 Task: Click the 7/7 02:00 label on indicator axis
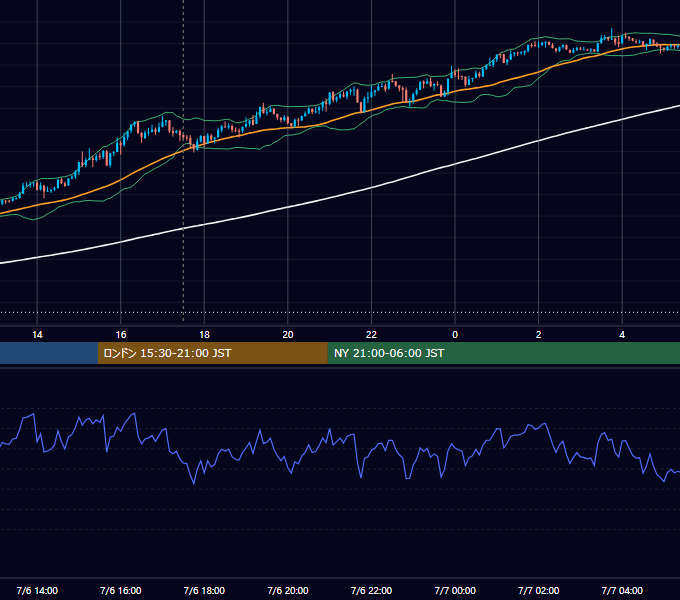(539, 590)
